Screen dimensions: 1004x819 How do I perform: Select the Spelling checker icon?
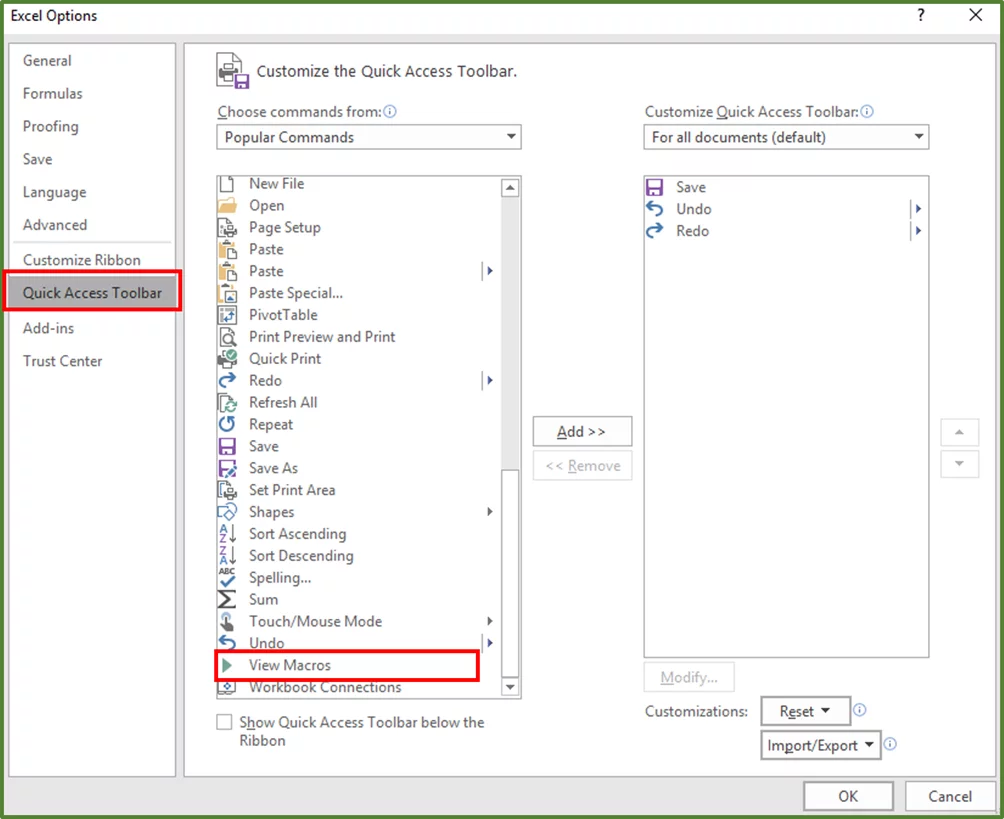coord(228,577)
